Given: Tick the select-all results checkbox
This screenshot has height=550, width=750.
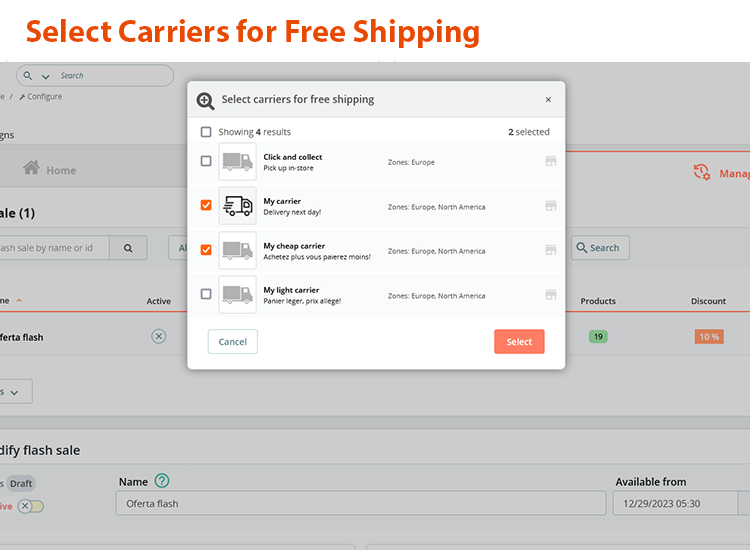Looking at the screenshot, I should [x=206, y=132].
